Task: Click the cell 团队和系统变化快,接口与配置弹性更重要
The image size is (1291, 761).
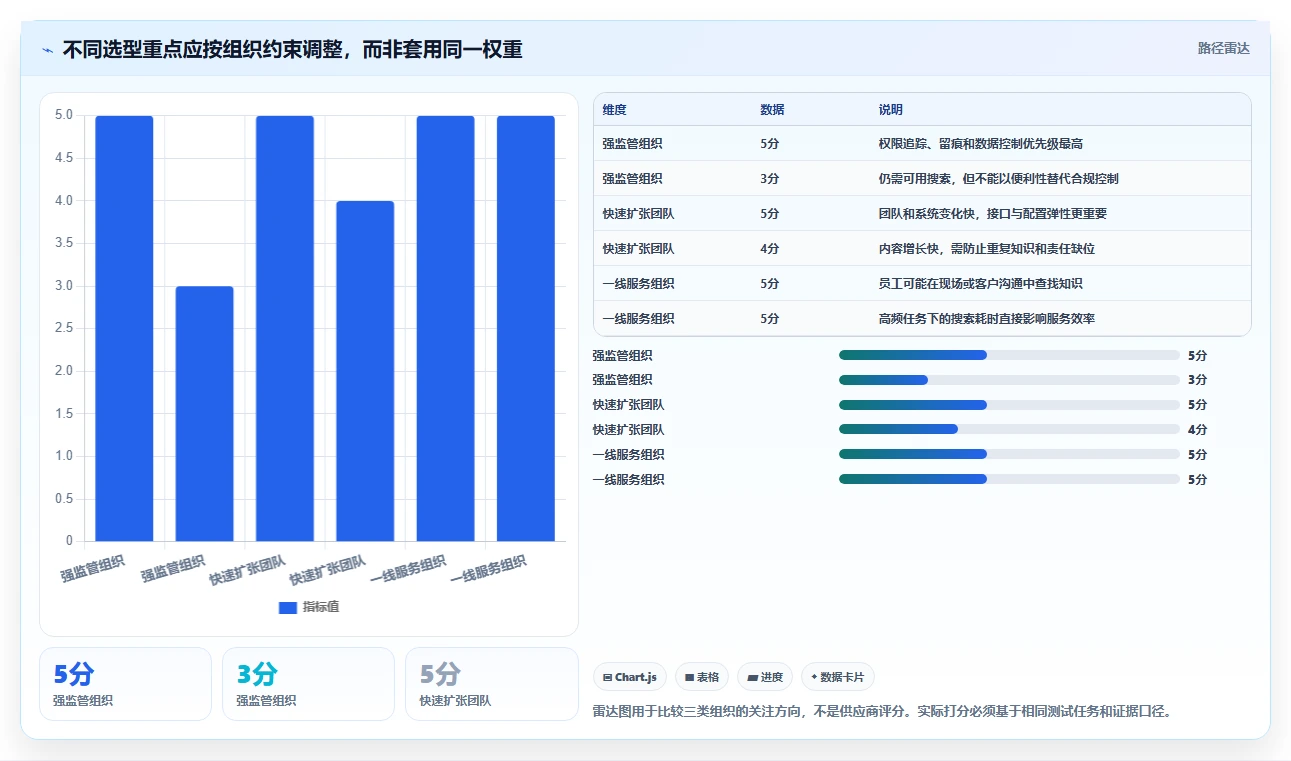Action: [x=992, y=214]
